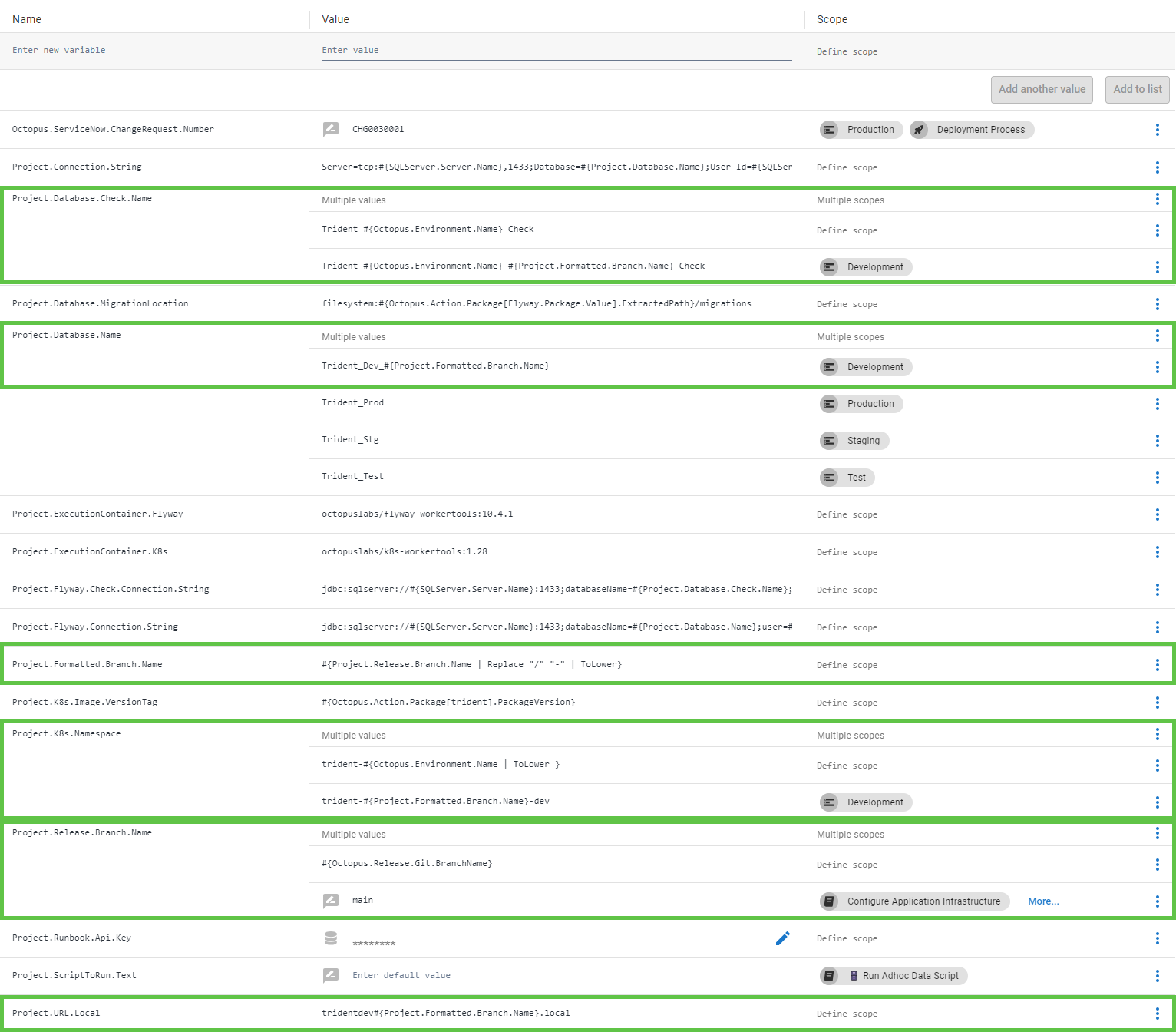This screenshot has height=1032, width=1176.
Task: Click the sensitive value icon for Project.Runbook.Api.Key
Action: click(x=332, y=938)
